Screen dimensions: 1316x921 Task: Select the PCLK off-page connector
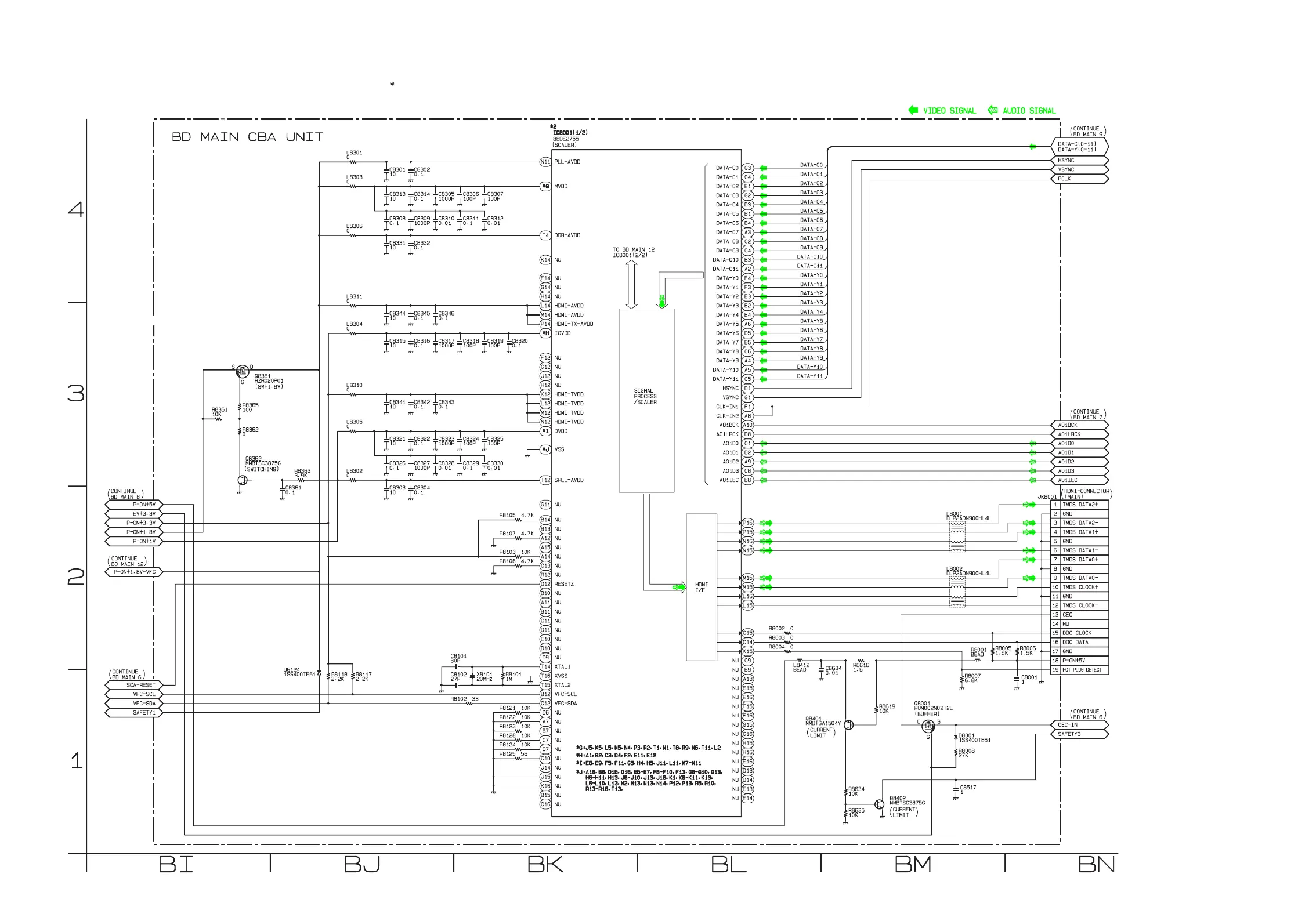coord(1079,179)
